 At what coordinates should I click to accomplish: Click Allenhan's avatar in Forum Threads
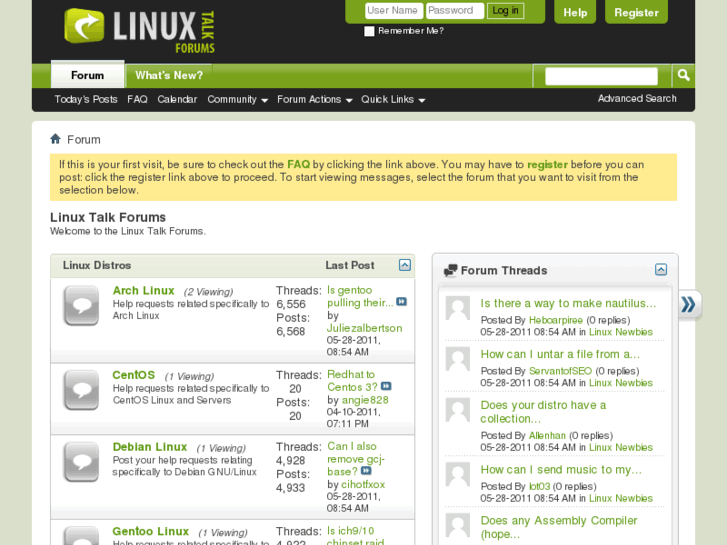tap(458, 410)
